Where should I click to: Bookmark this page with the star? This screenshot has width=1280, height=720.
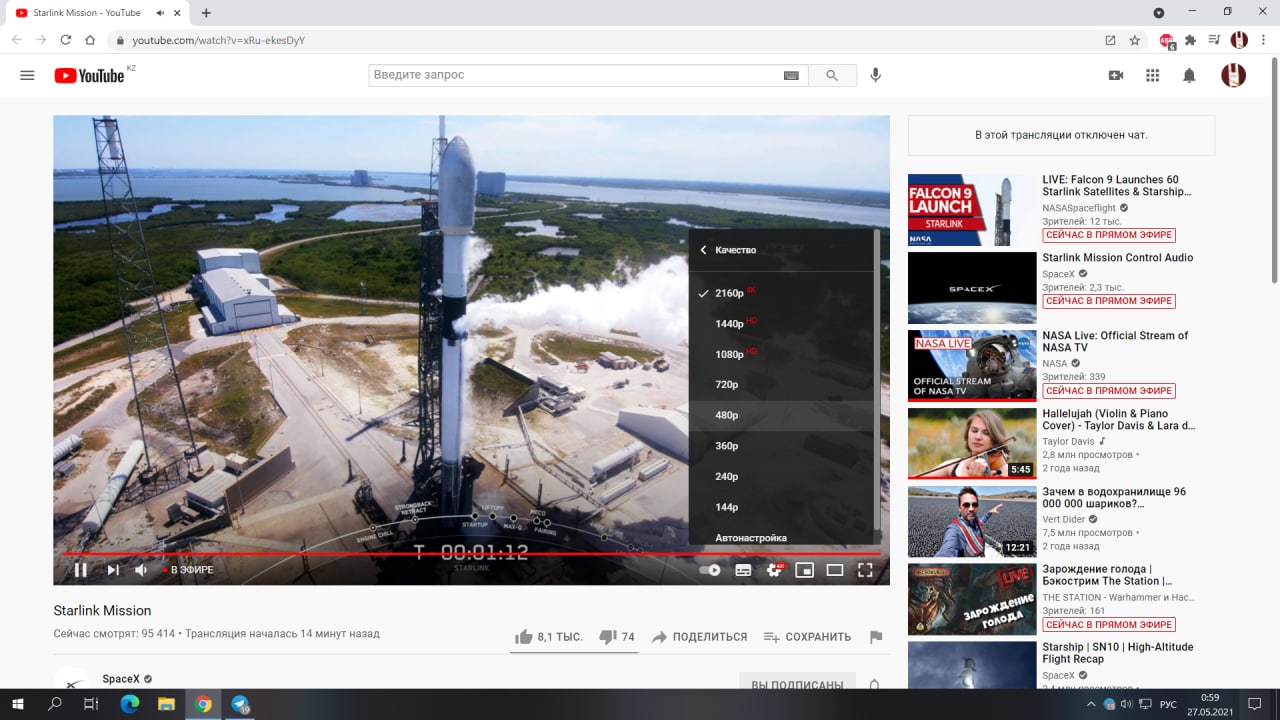tap(1135, 40)
